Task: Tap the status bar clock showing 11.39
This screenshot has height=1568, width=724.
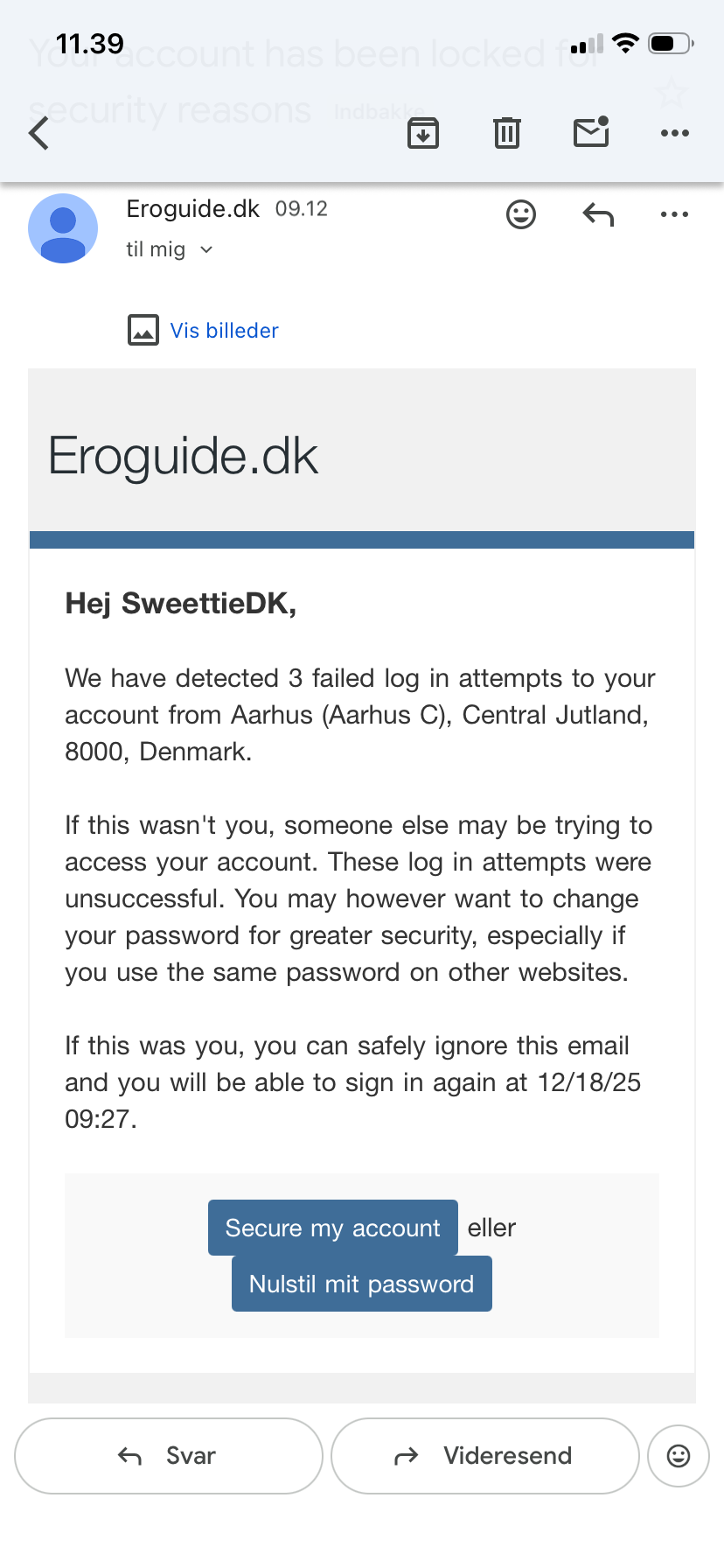Action: (x=89, y=44)
